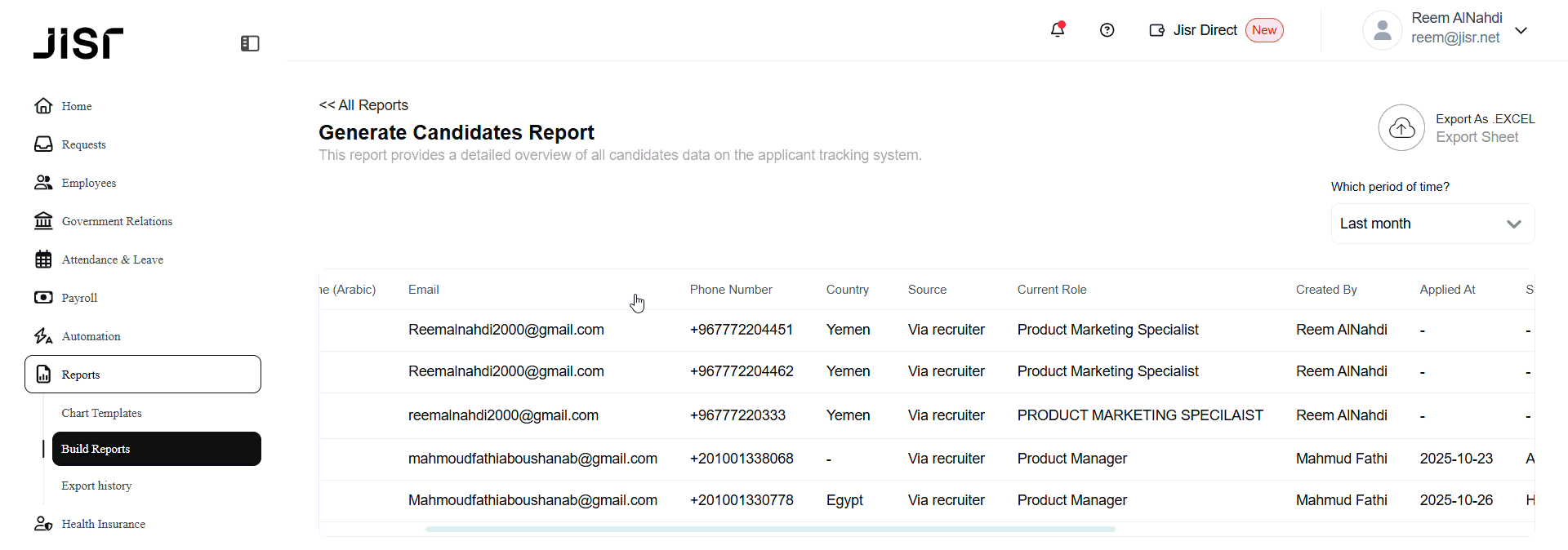The image size is (1568, 550).
Task: Expand the Reem AlNahdi account menu
Action: coord(1521,31)
